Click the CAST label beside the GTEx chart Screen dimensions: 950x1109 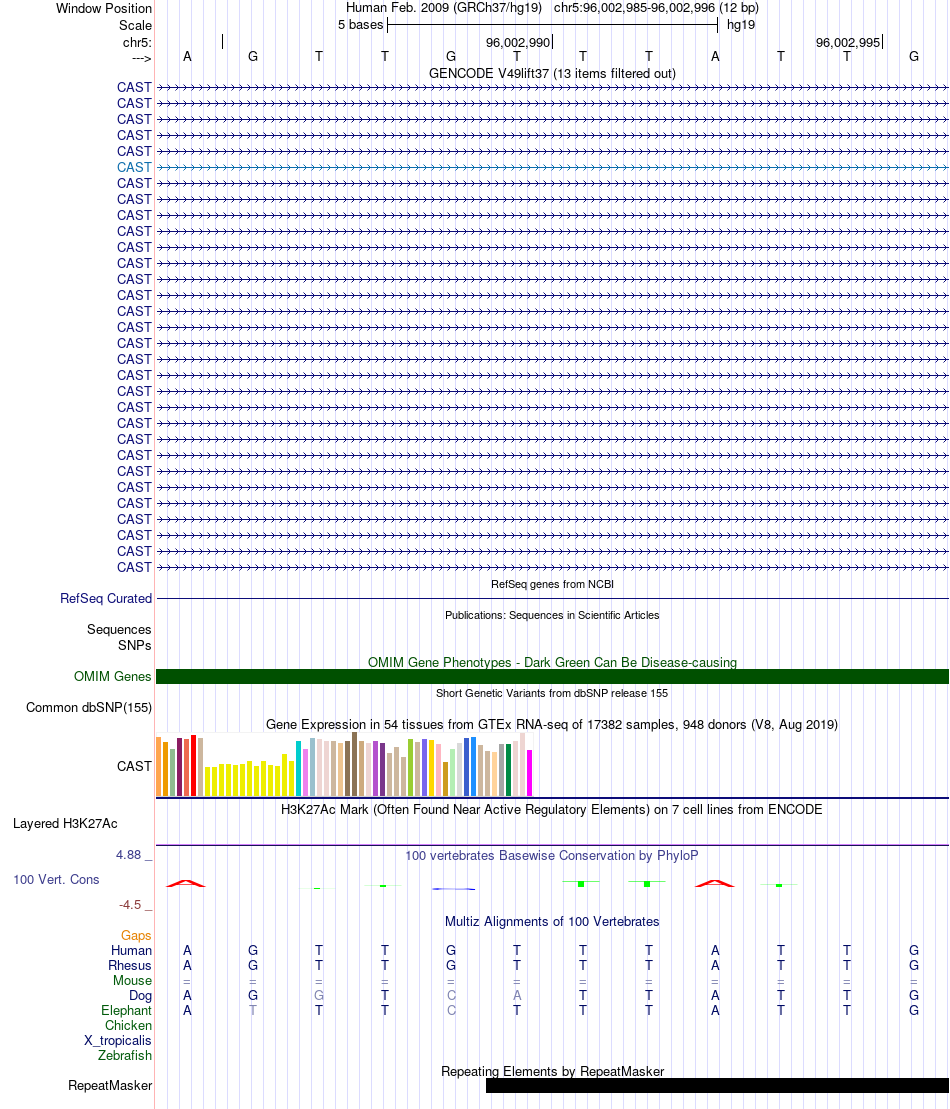134,766
